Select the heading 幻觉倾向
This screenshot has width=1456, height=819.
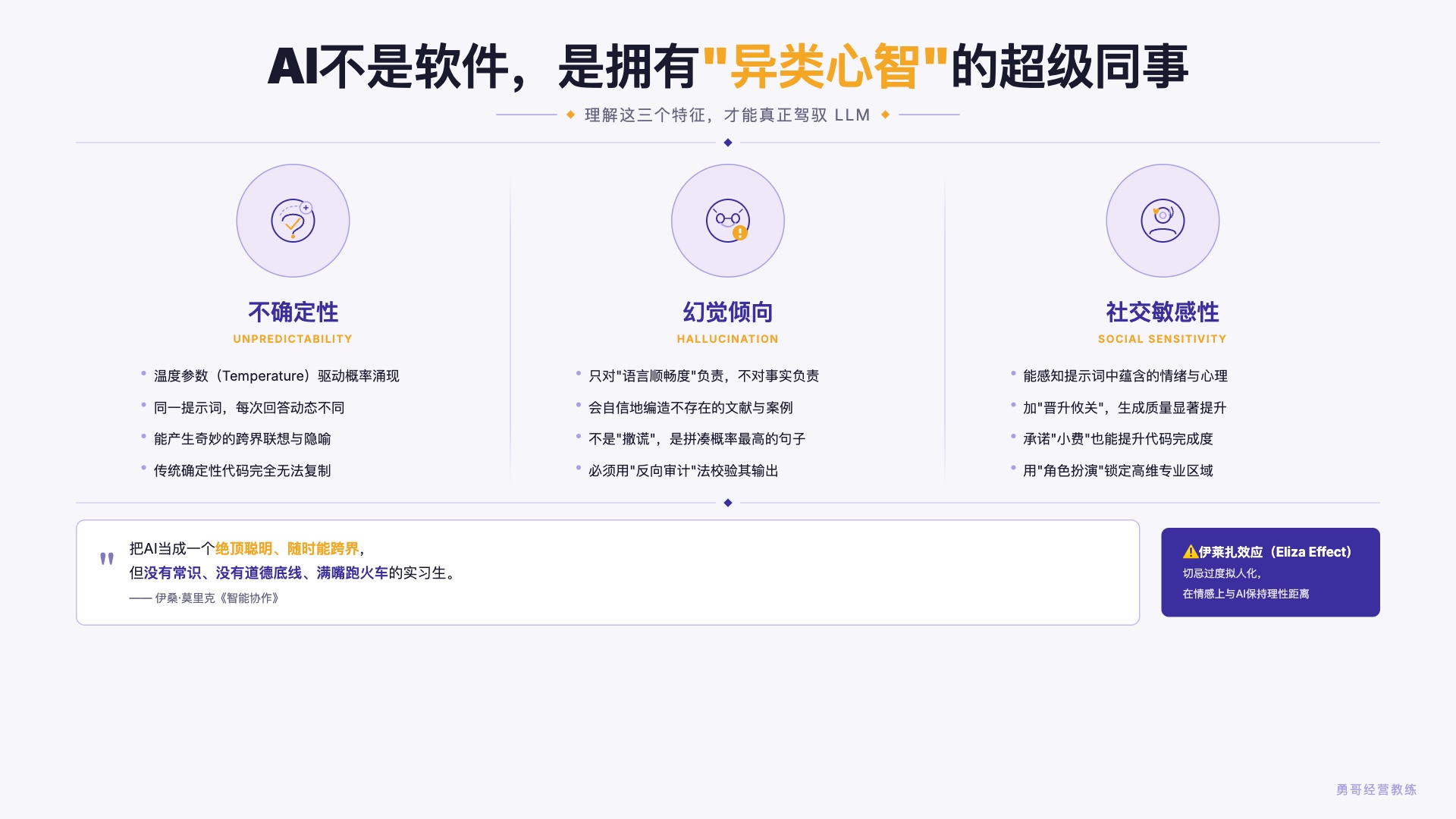pyautogui.click(x=728, y=312)
